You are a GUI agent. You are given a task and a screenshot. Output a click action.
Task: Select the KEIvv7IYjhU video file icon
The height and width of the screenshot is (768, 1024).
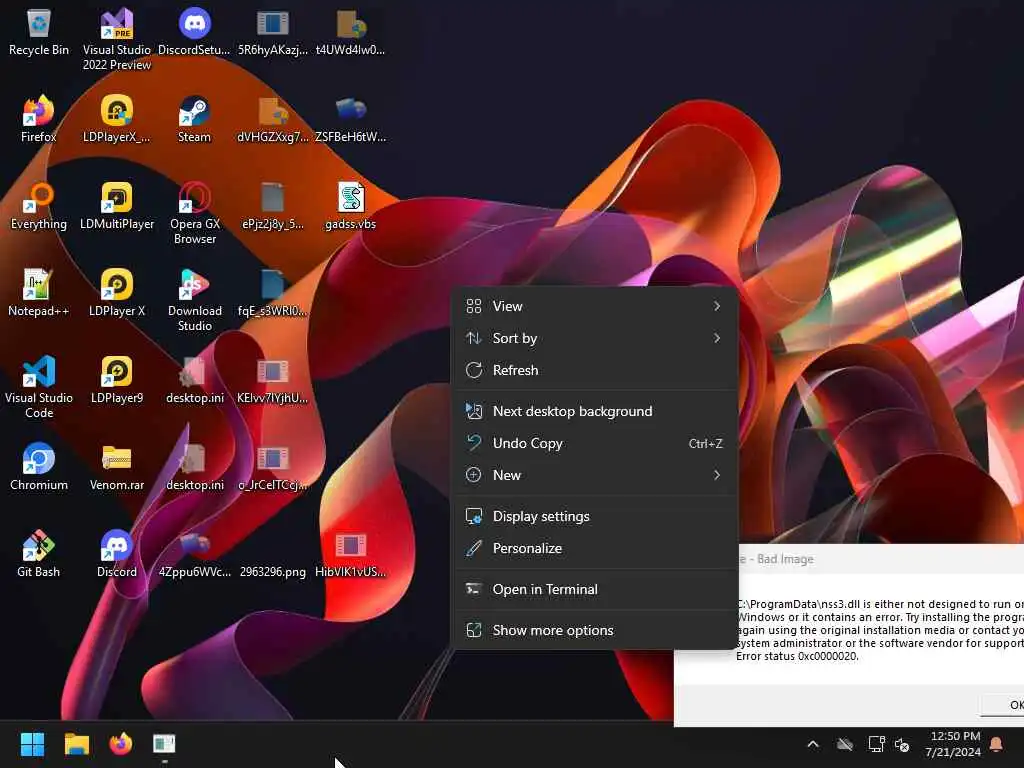273,380
